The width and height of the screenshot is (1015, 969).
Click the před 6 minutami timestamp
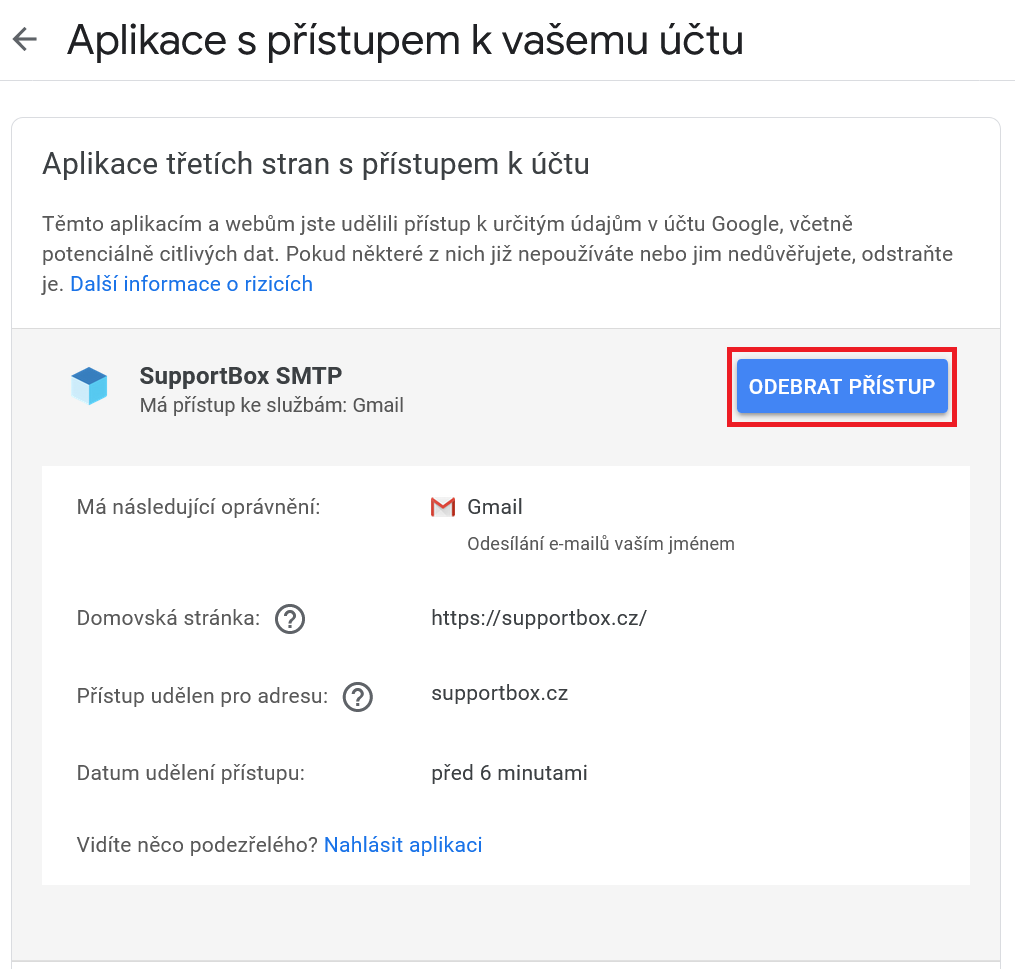(x=509, y=773)
